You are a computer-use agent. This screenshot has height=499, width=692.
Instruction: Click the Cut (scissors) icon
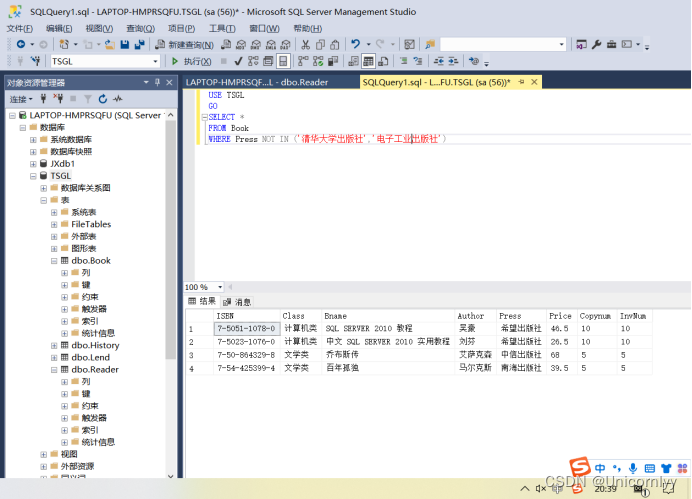[x=305, y=44]
